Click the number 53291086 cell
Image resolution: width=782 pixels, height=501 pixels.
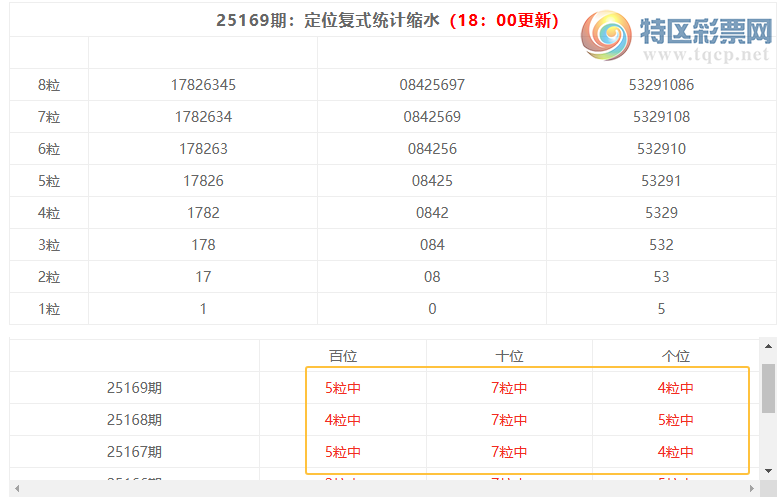[661, 85]
